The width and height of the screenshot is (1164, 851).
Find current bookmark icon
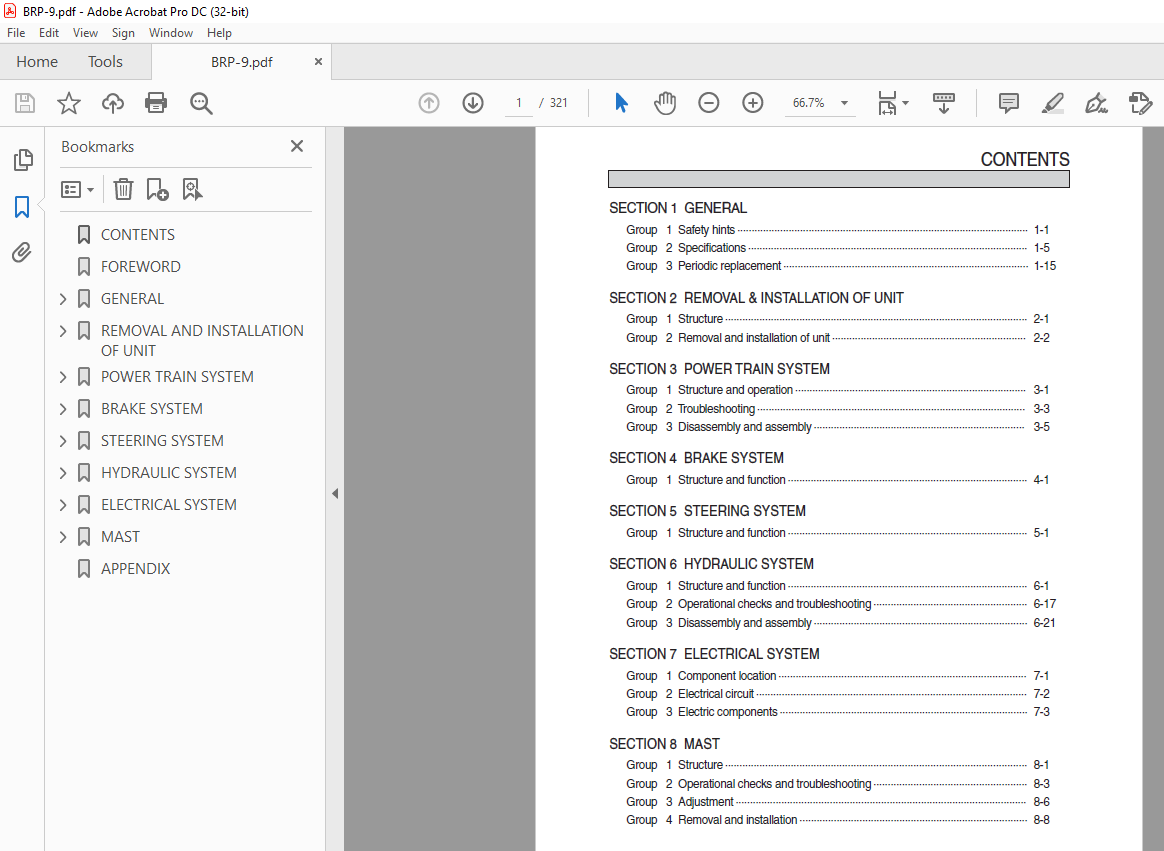(192, 189)
